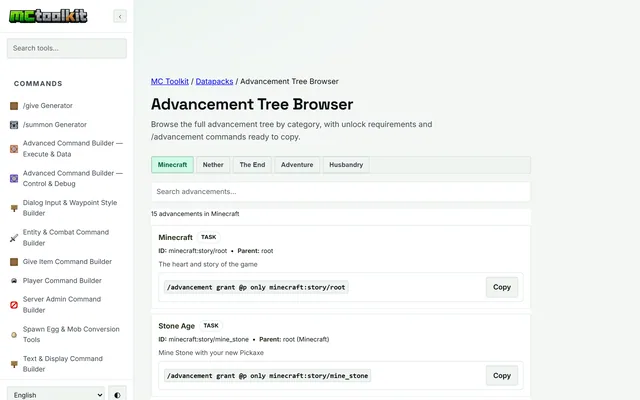Open the English language dropdown
640x400 pixels.
pyautogui.click(x=56, y=395)
